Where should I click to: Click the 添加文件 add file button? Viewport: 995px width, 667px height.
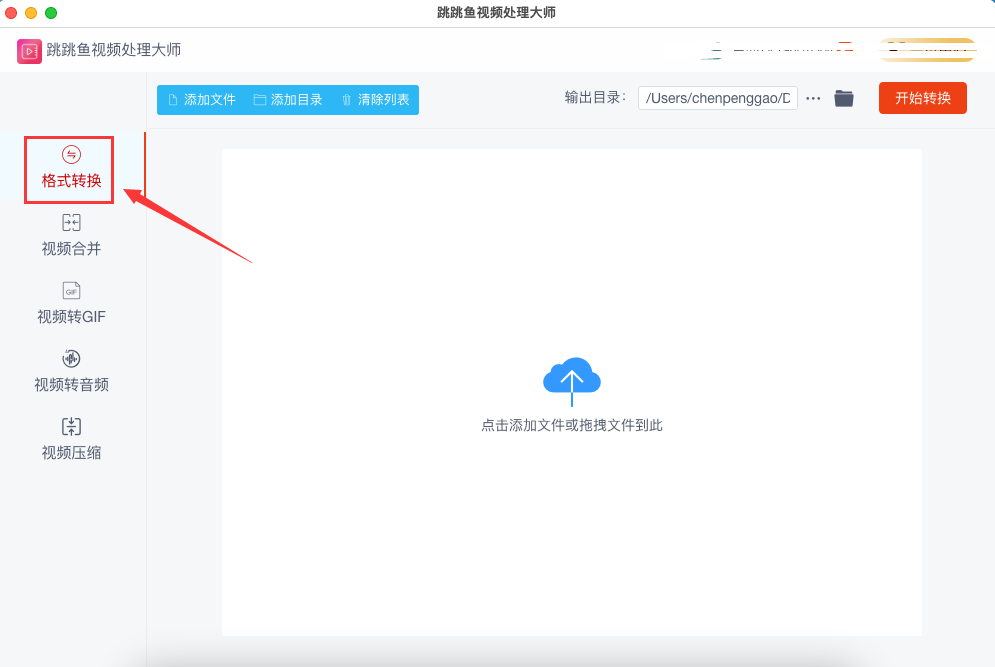pyautogui.click(x=202, y=100)
